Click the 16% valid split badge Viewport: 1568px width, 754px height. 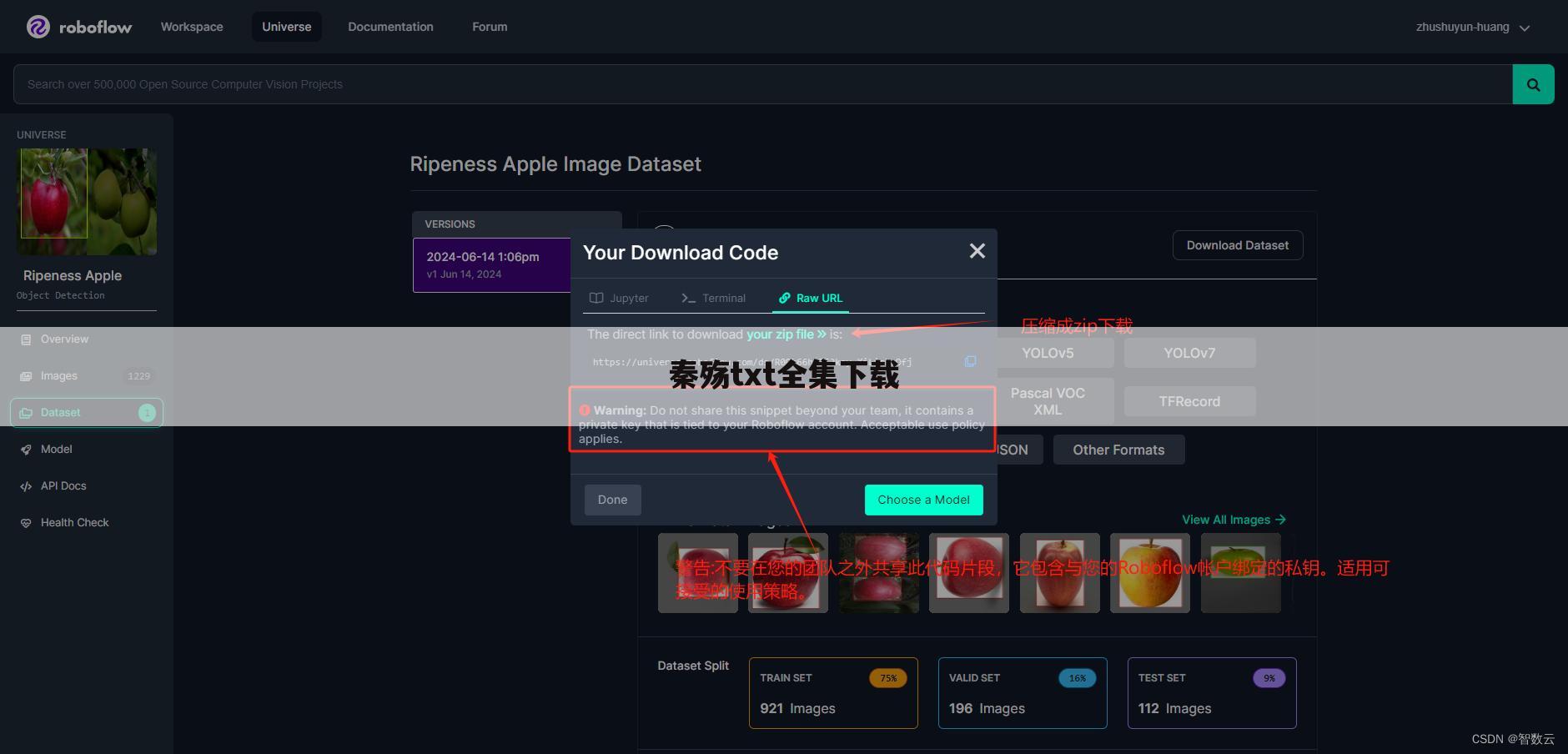click(1078, 678)
